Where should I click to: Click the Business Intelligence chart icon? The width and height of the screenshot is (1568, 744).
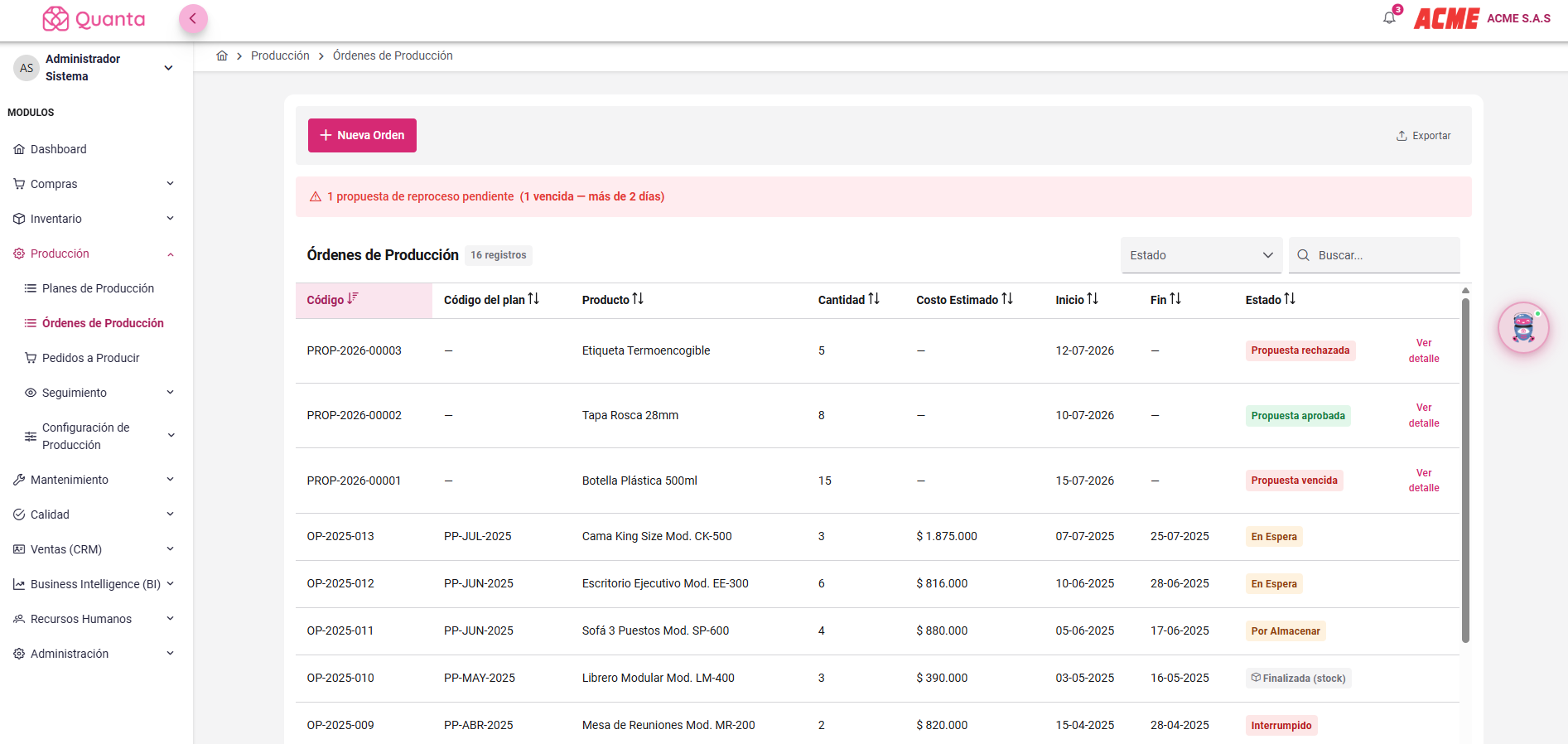pyautogui.click(x=19, y=584)
